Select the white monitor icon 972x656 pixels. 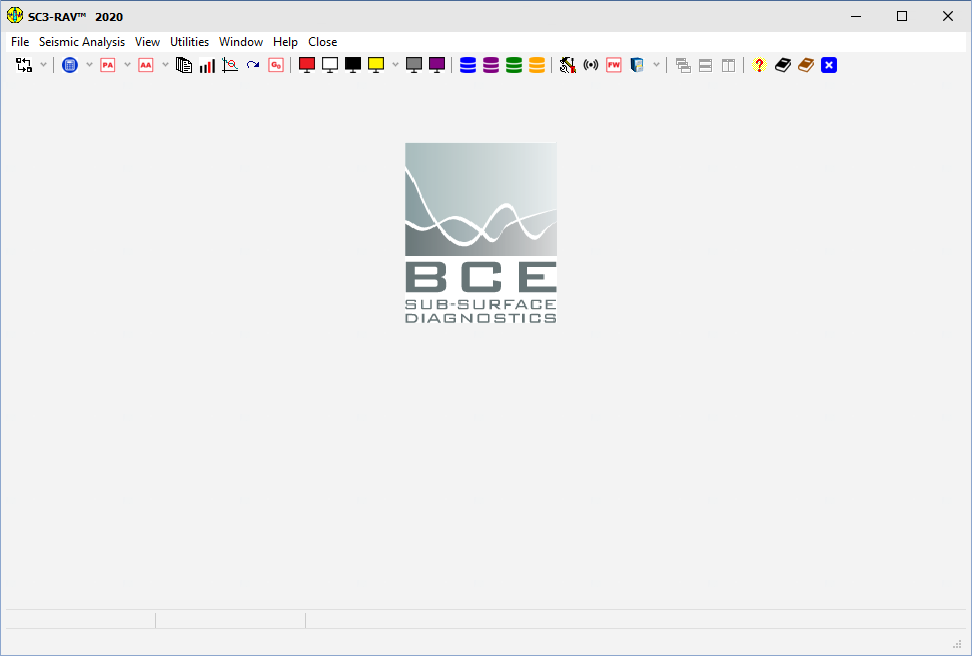click(330, 65)
